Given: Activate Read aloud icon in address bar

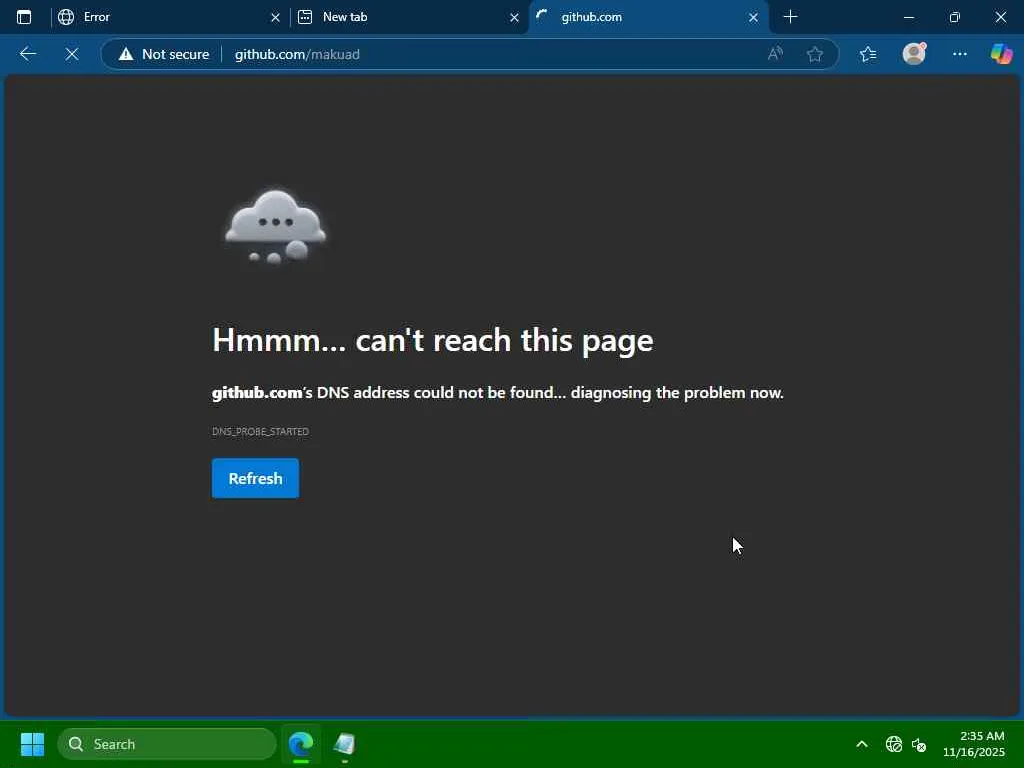Looking at the screenshot, I should 775,54.
